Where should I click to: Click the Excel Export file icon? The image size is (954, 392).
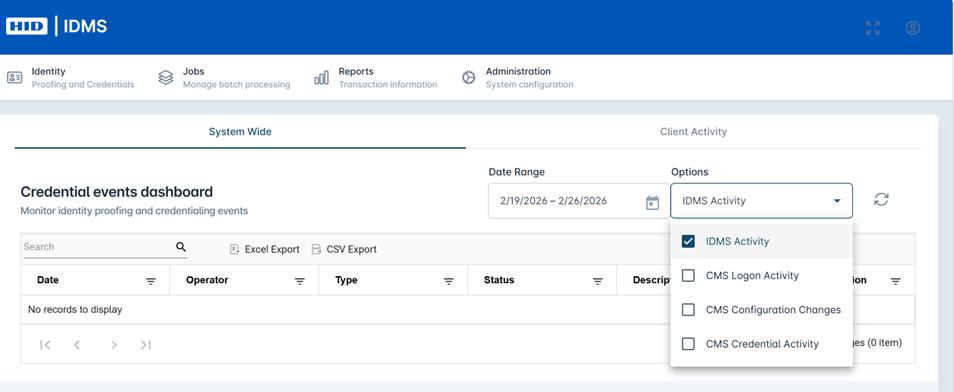point(234,249)
